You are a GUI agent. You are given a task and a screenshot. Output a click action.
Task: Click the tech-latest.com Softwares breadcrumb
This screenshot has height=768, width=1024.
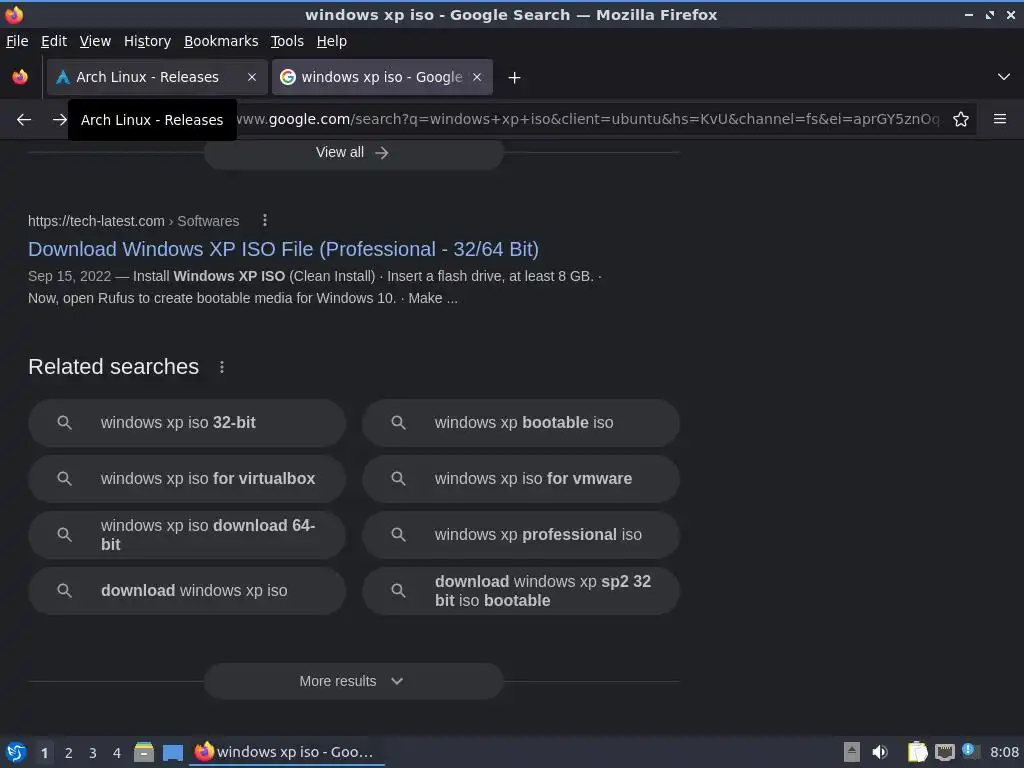133,221
